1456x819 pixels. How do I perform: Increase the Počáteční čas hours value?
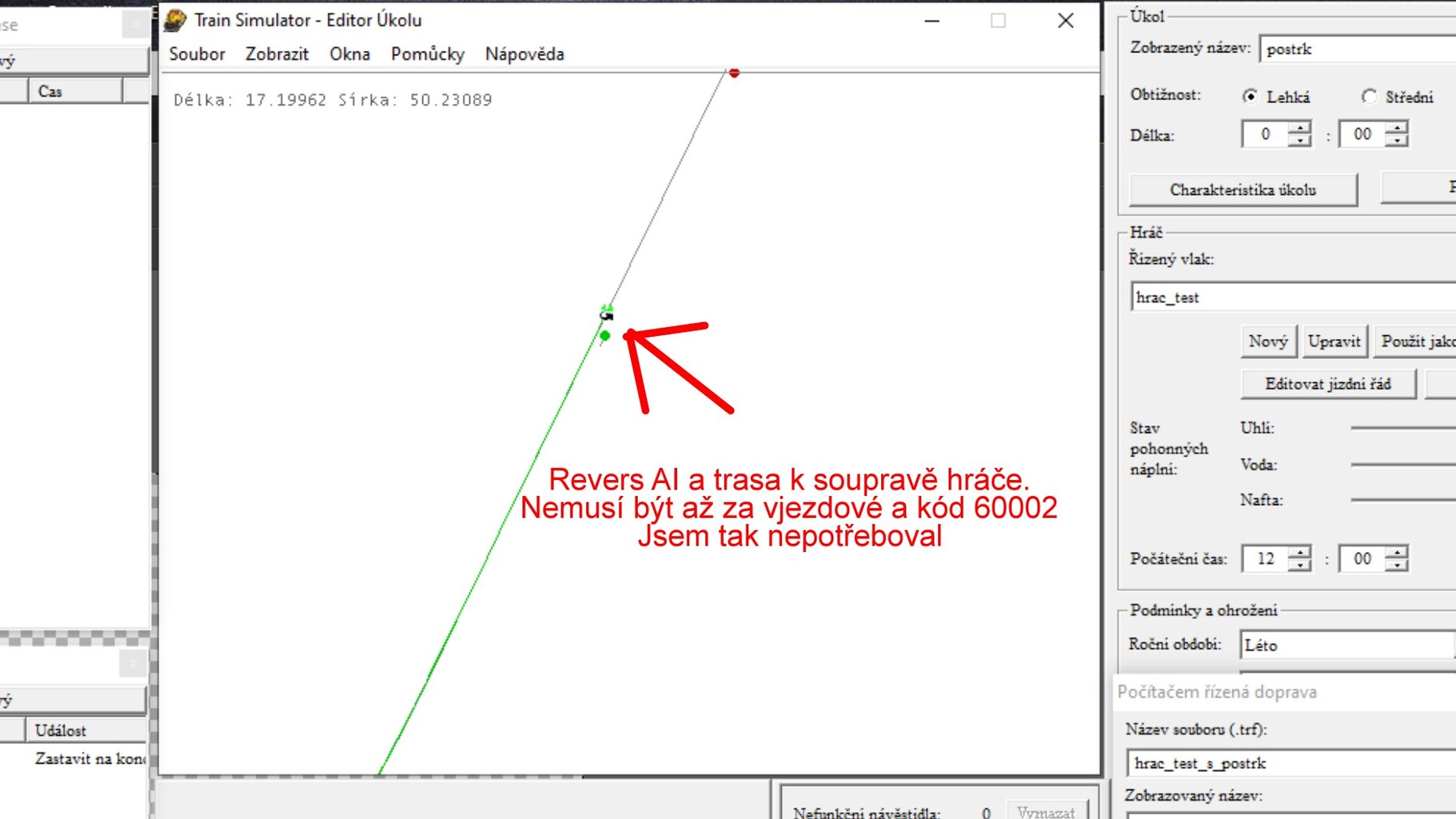(x=1300, y=552)
